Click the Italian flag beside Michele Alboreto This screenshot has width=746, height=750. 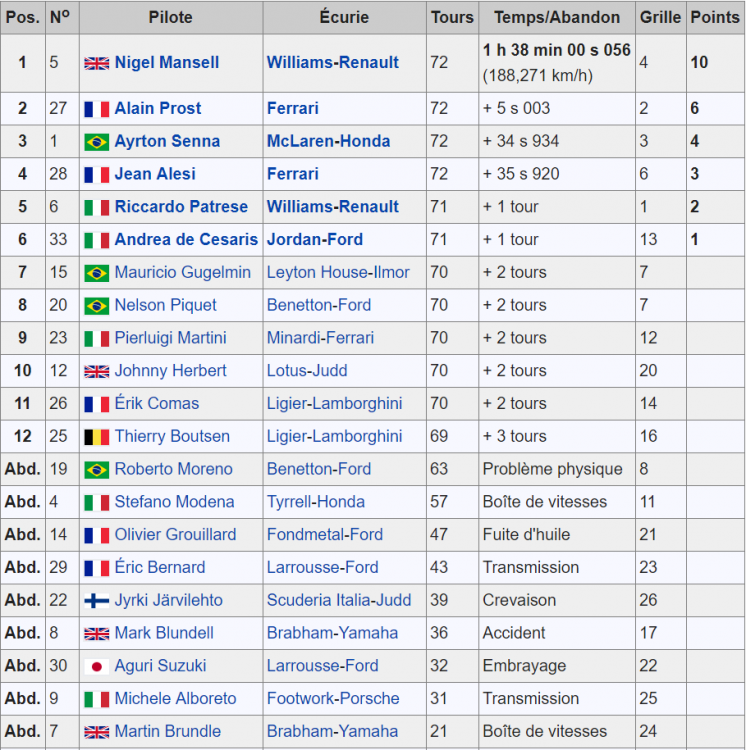(97, 699)
